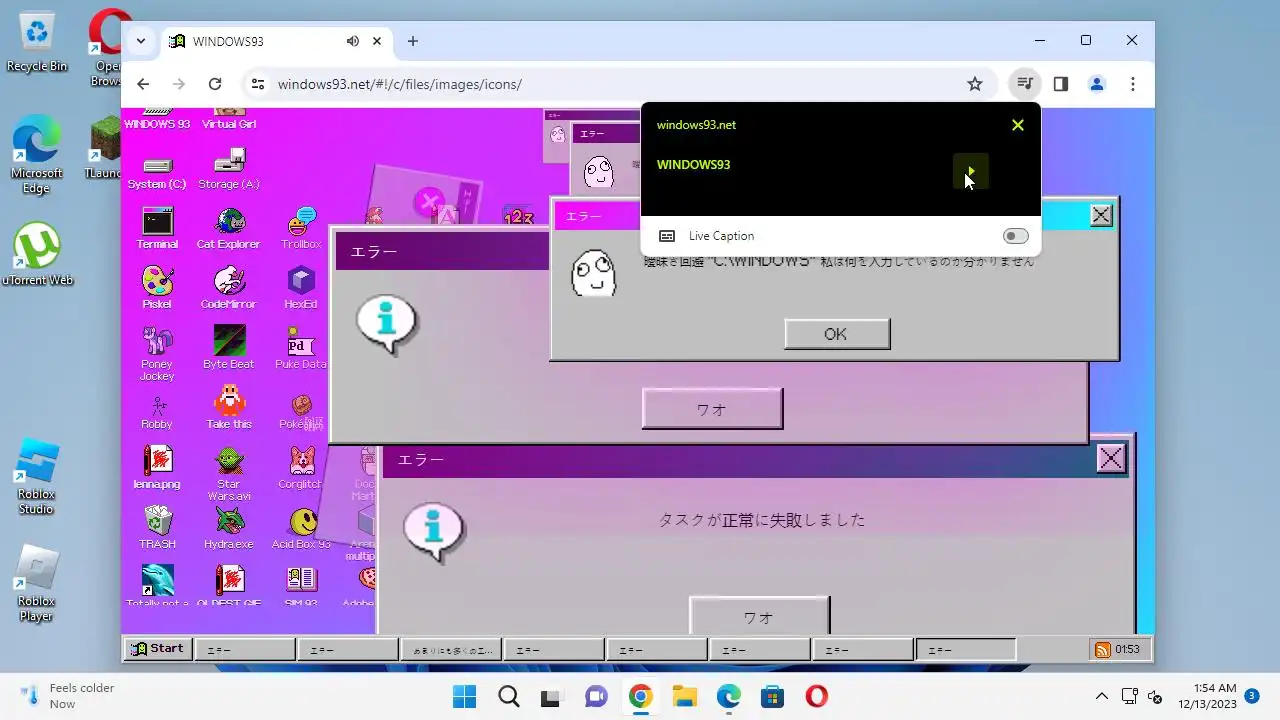Viewport: 1280px width, 720px height.
Task: Click the Windows93 tray clock 01:53
Action: coord(1127,650)
